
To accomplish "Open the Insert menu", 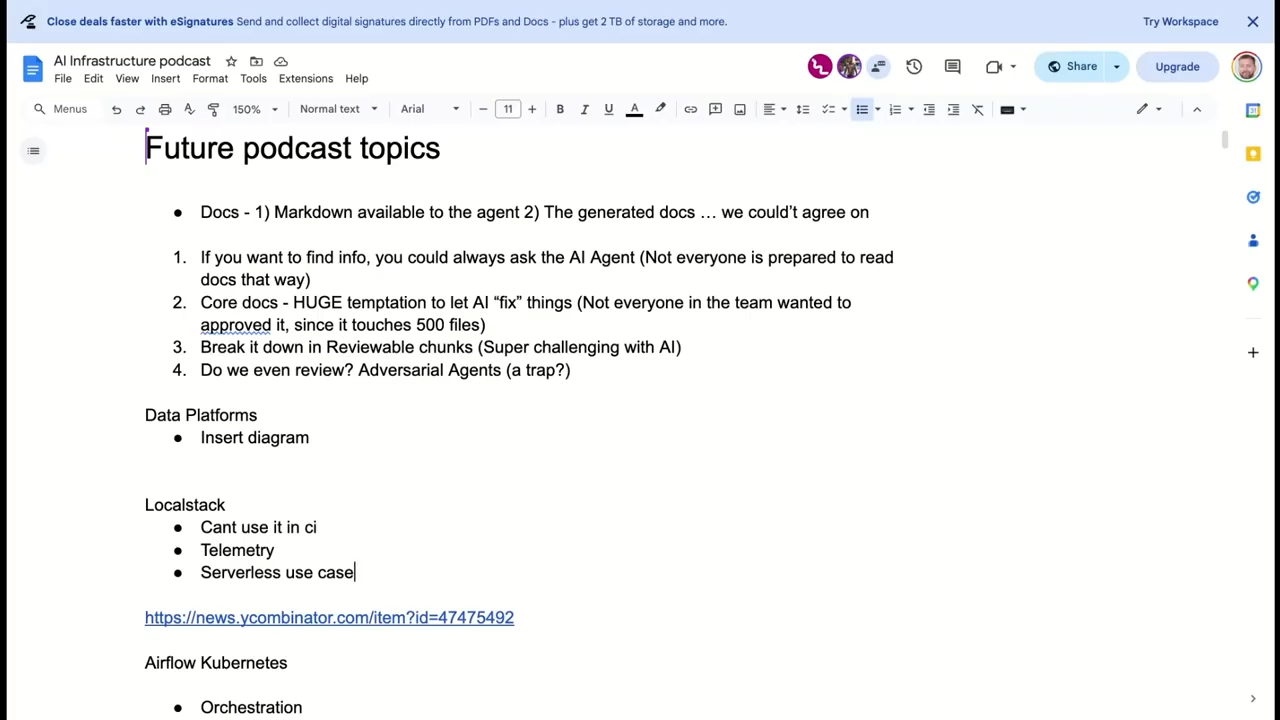I will [165, 78].
